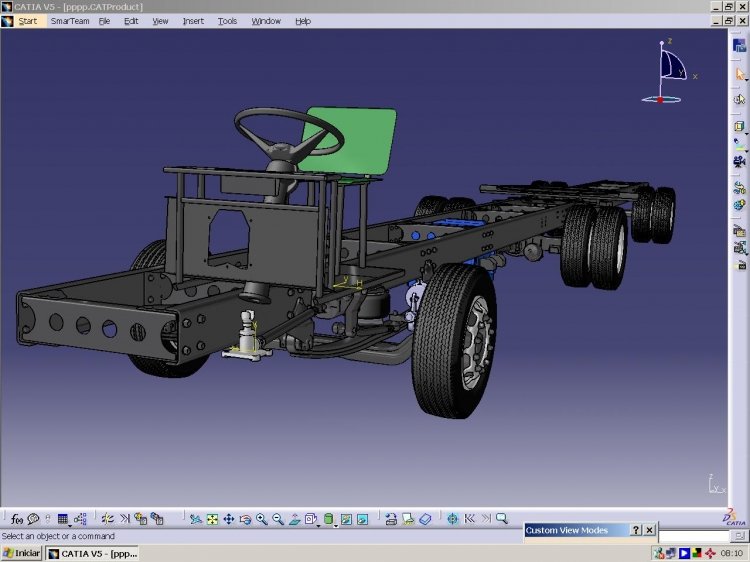Open the Edit menu
The image size is (750, 562).
pos(131,21)
